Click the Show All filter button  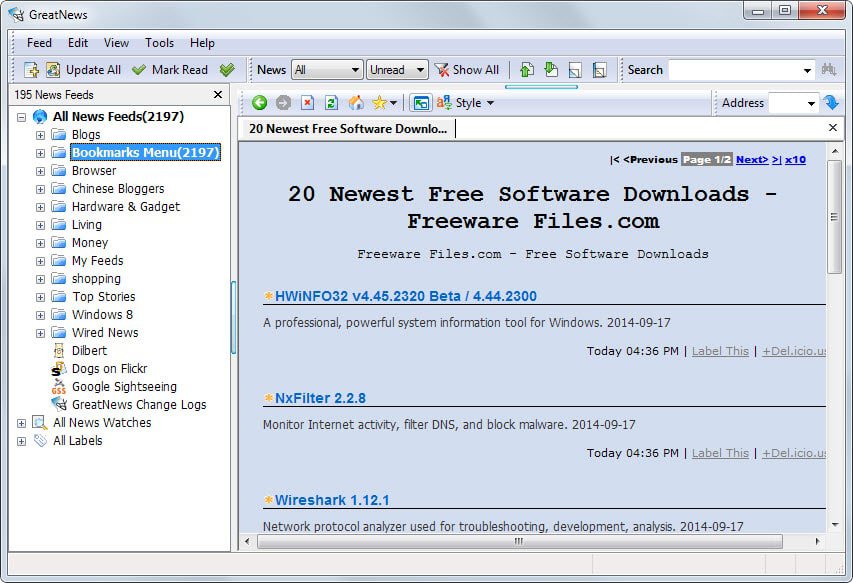[467, 70]
